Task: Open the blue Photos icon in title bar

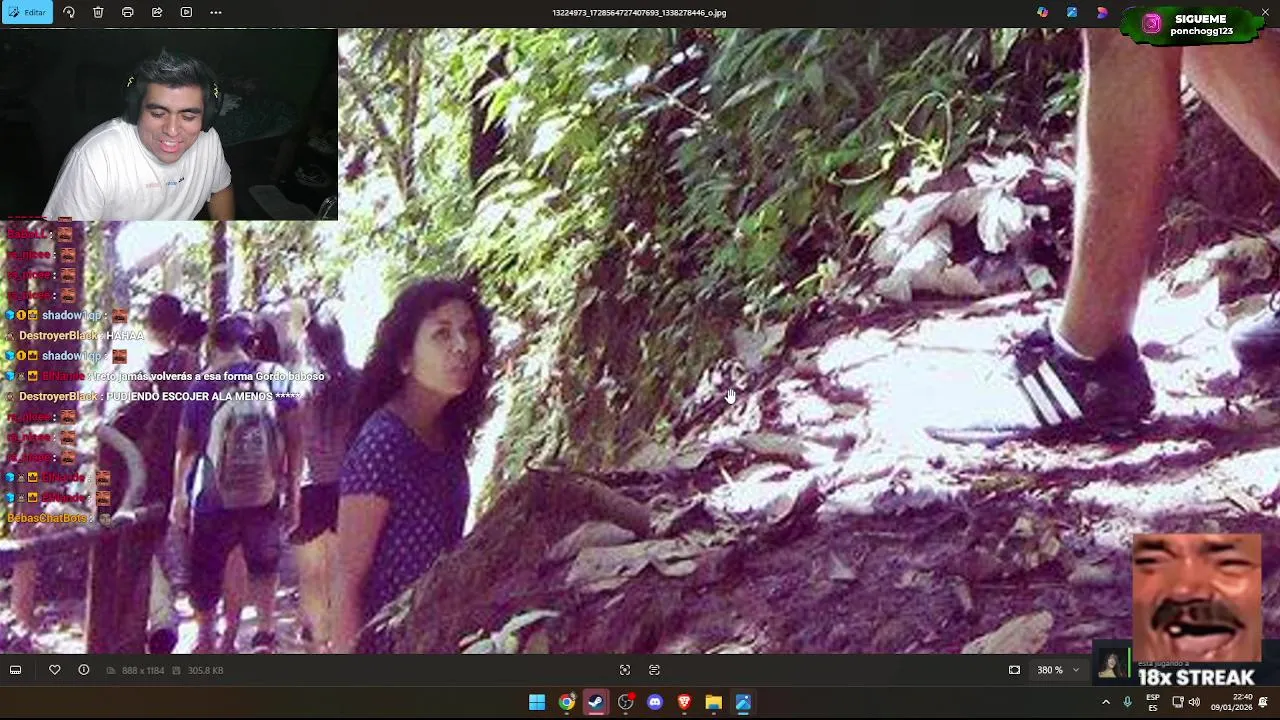Action: pyautogui.click(x=1072, y=12)
